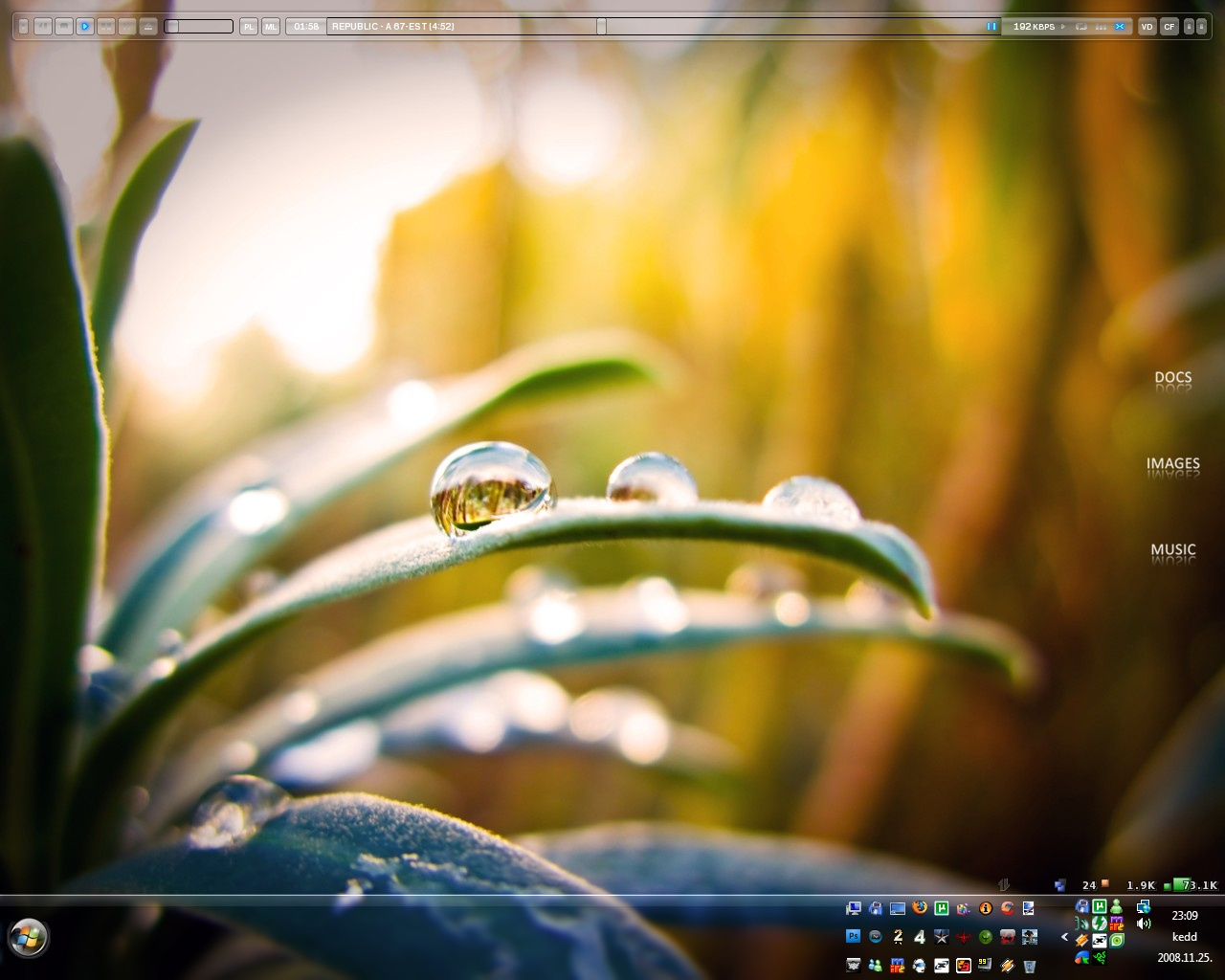This screenshot has width=1225, height=980.
Task: Click the green Messenger buddy tray icon
Action: pos(1116,906)
